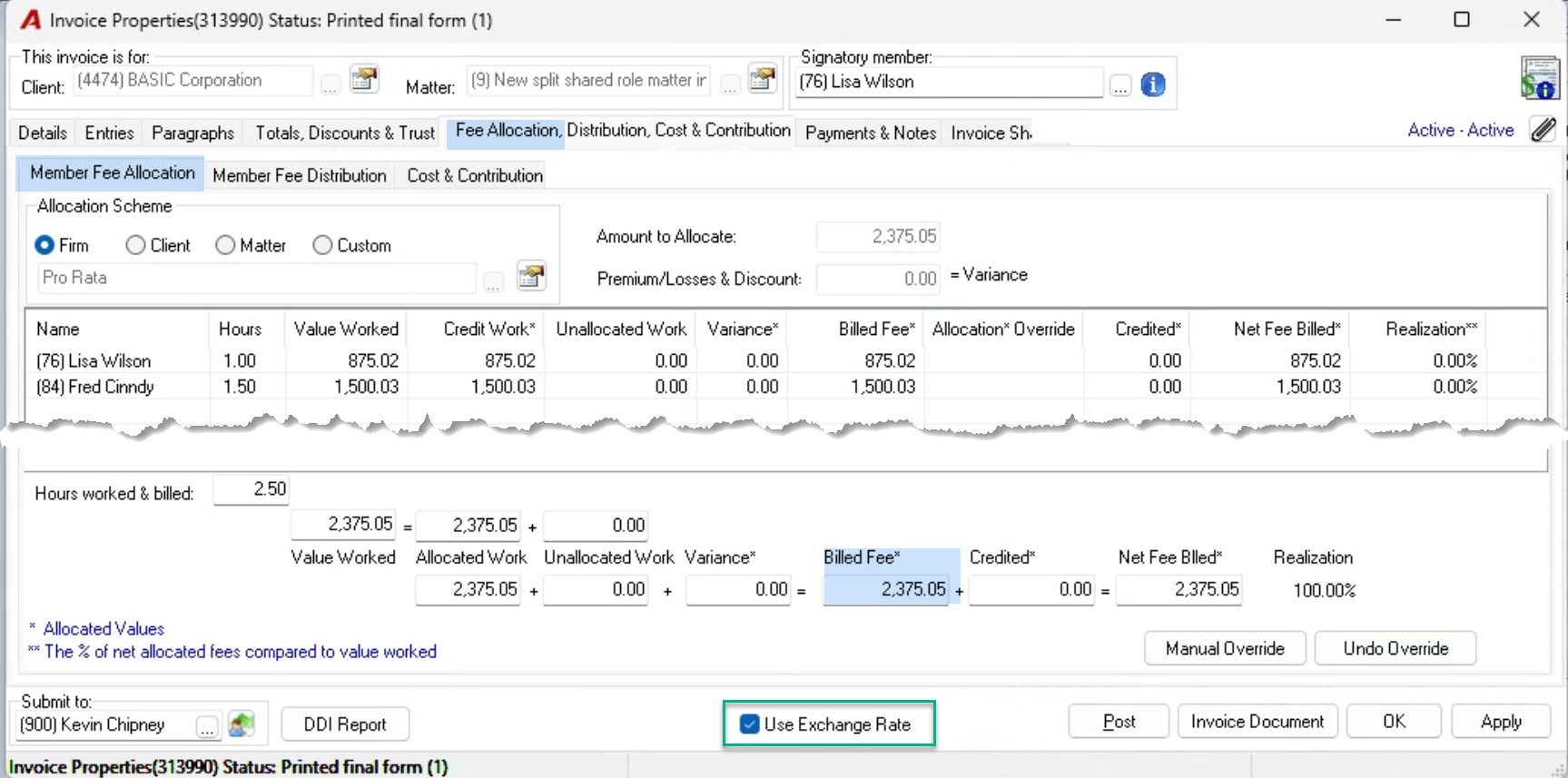Viewport: 1568px width, 778px height.
Task: Open the Entries tab
Action: (x=109, y=133)
